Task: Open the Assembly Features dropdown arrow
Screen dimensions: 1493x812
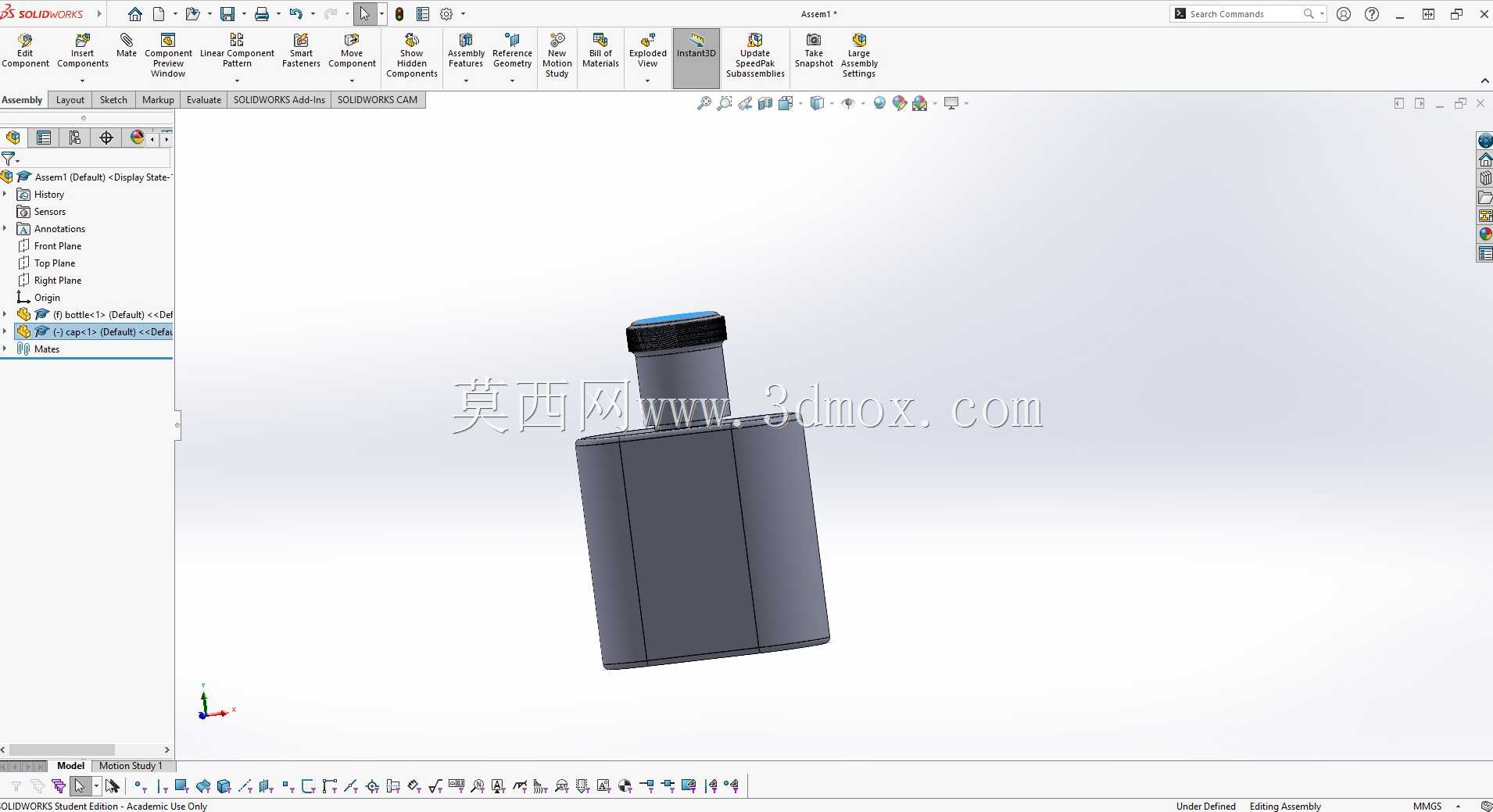Action: coord(466,81)
